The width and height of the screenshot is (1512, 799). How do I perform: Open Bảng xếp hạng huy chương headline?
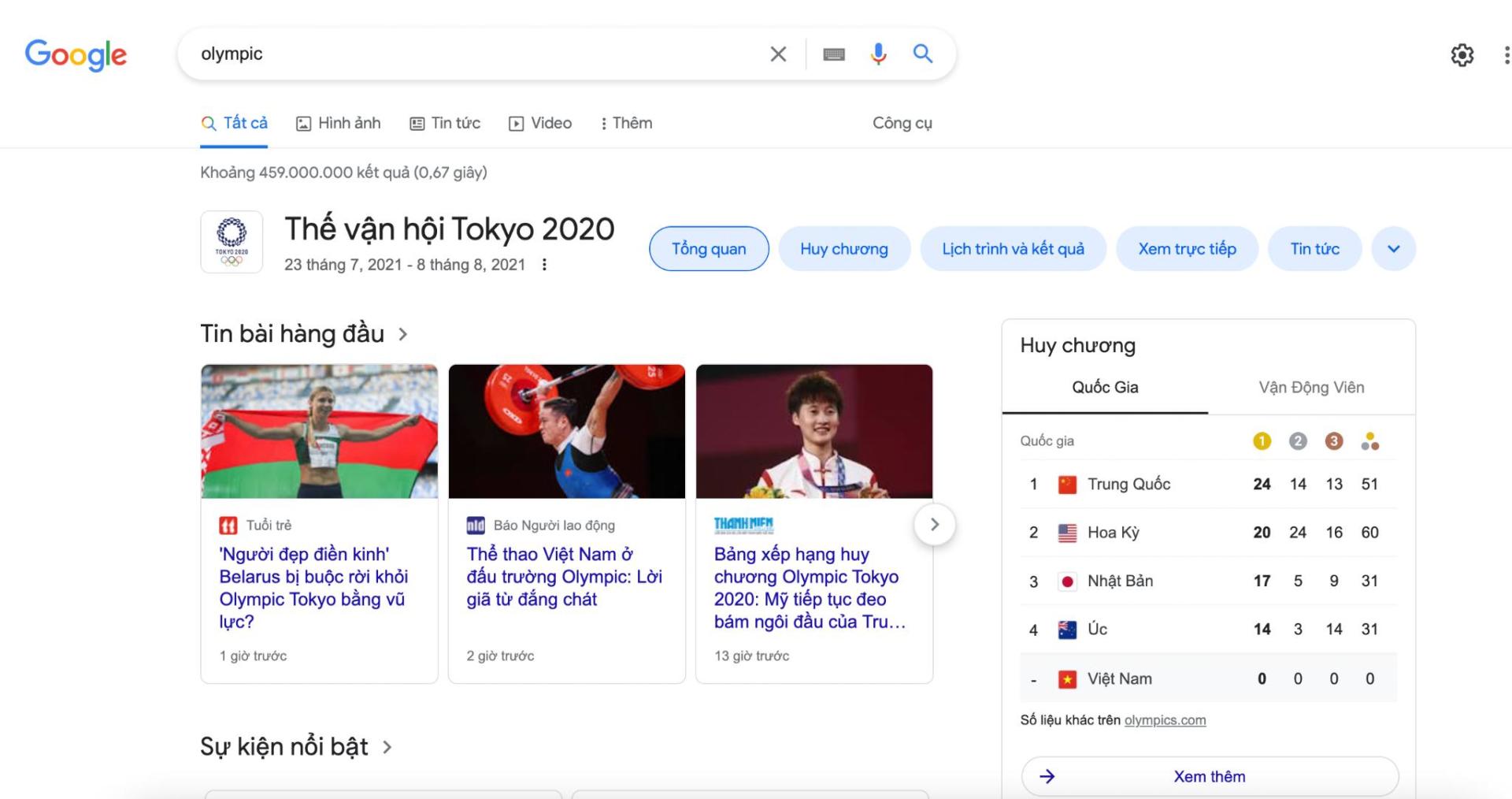(x=810, y=588)
